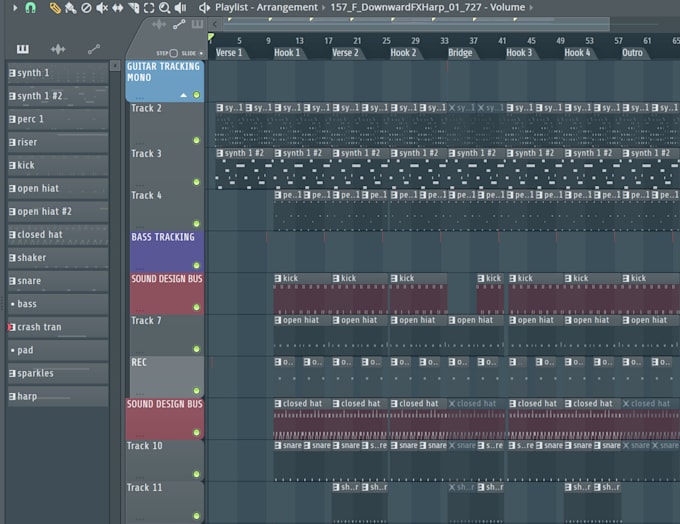Click the piano keys icon above SLIDE
Screen dimensions: 680x524
tap(197, 24)
